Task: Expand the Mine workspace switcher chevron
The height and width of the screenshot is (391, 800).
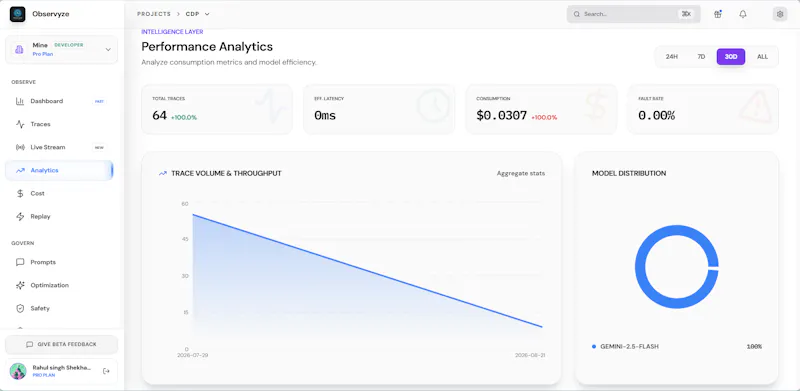Action: coord(108,50)
